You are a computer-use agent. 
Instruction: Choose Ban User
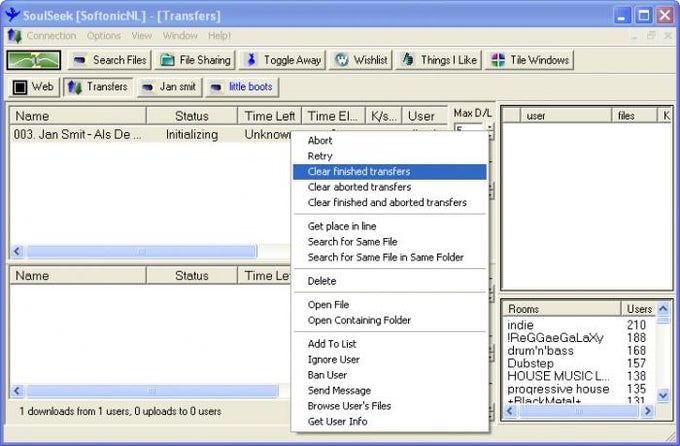389,375
